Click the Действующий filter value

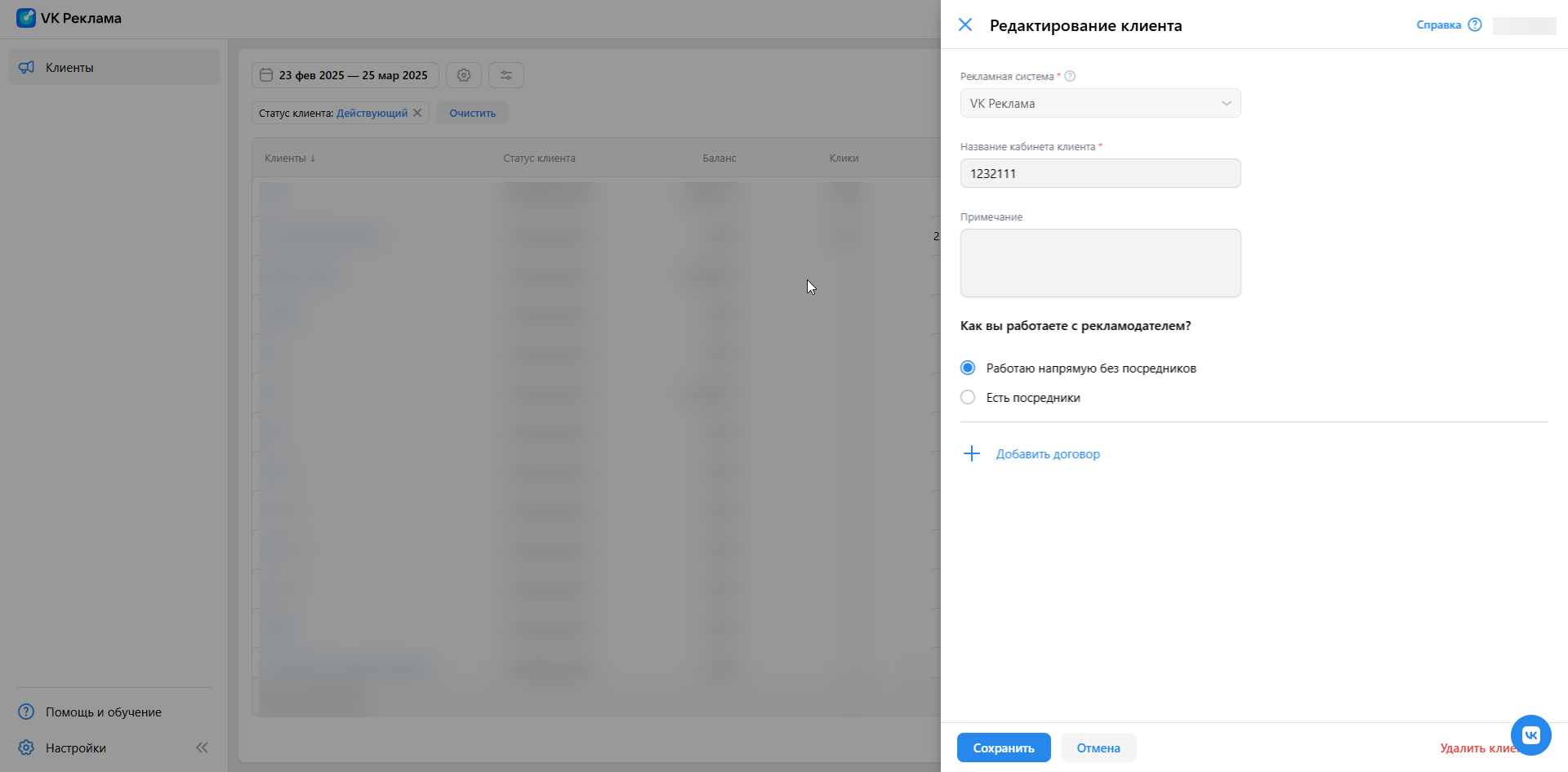[372, 113]
